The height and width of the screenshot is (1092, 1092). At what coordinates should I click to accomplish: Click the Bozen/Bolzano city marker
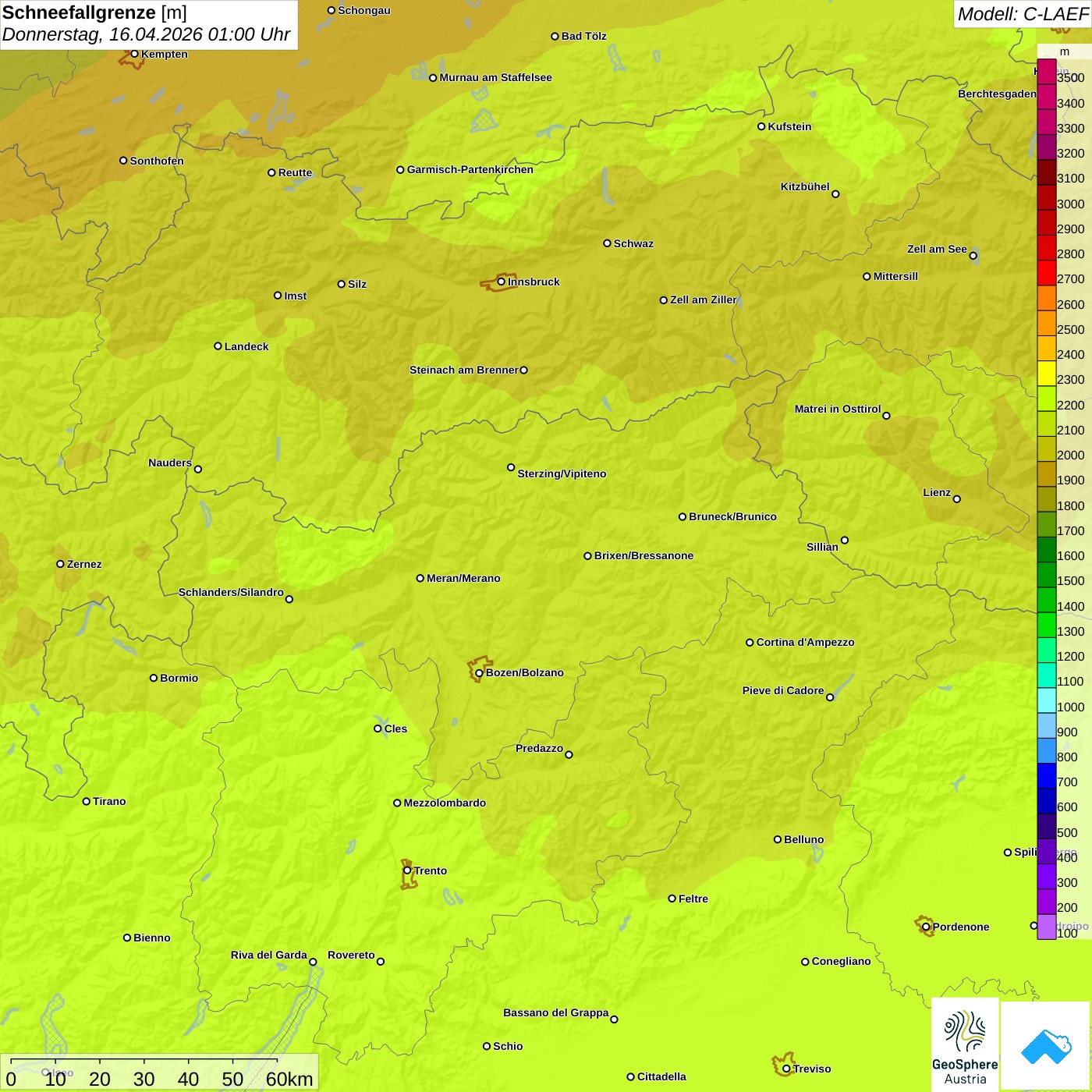coord(480,672)
